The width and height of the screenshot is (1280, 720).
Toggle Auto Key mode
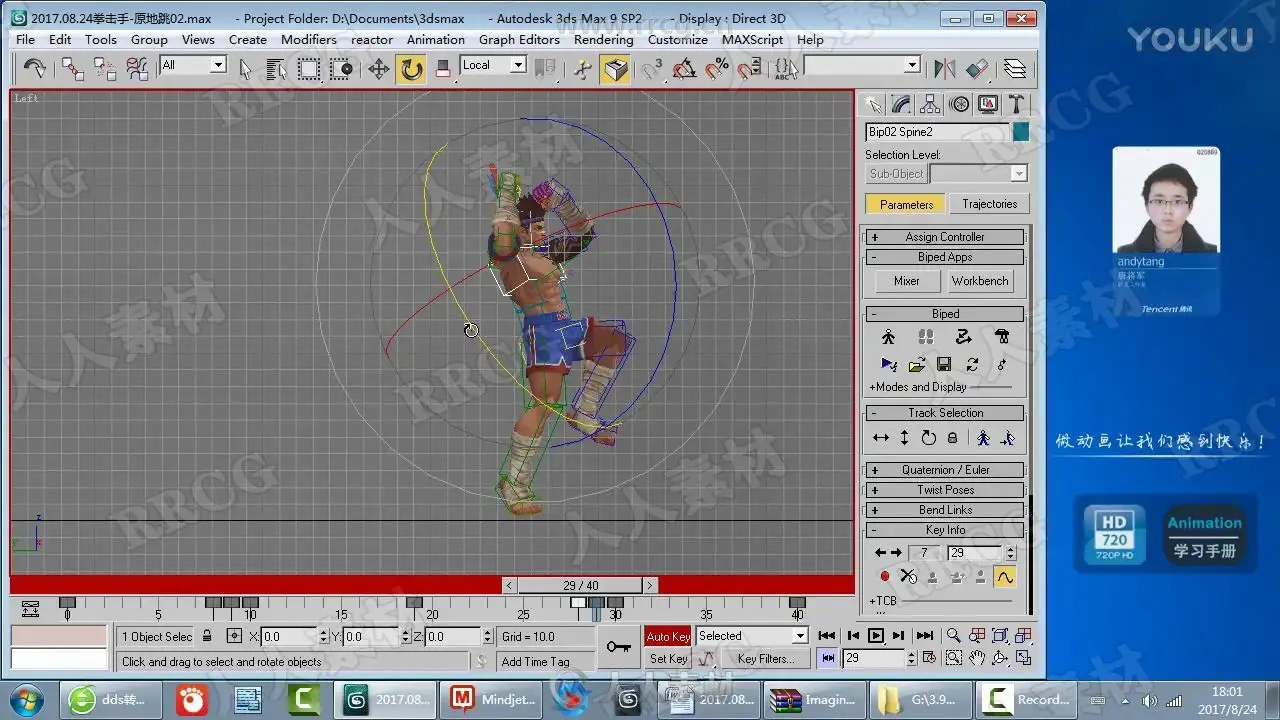pyautogui.click(x=668, y=637)
